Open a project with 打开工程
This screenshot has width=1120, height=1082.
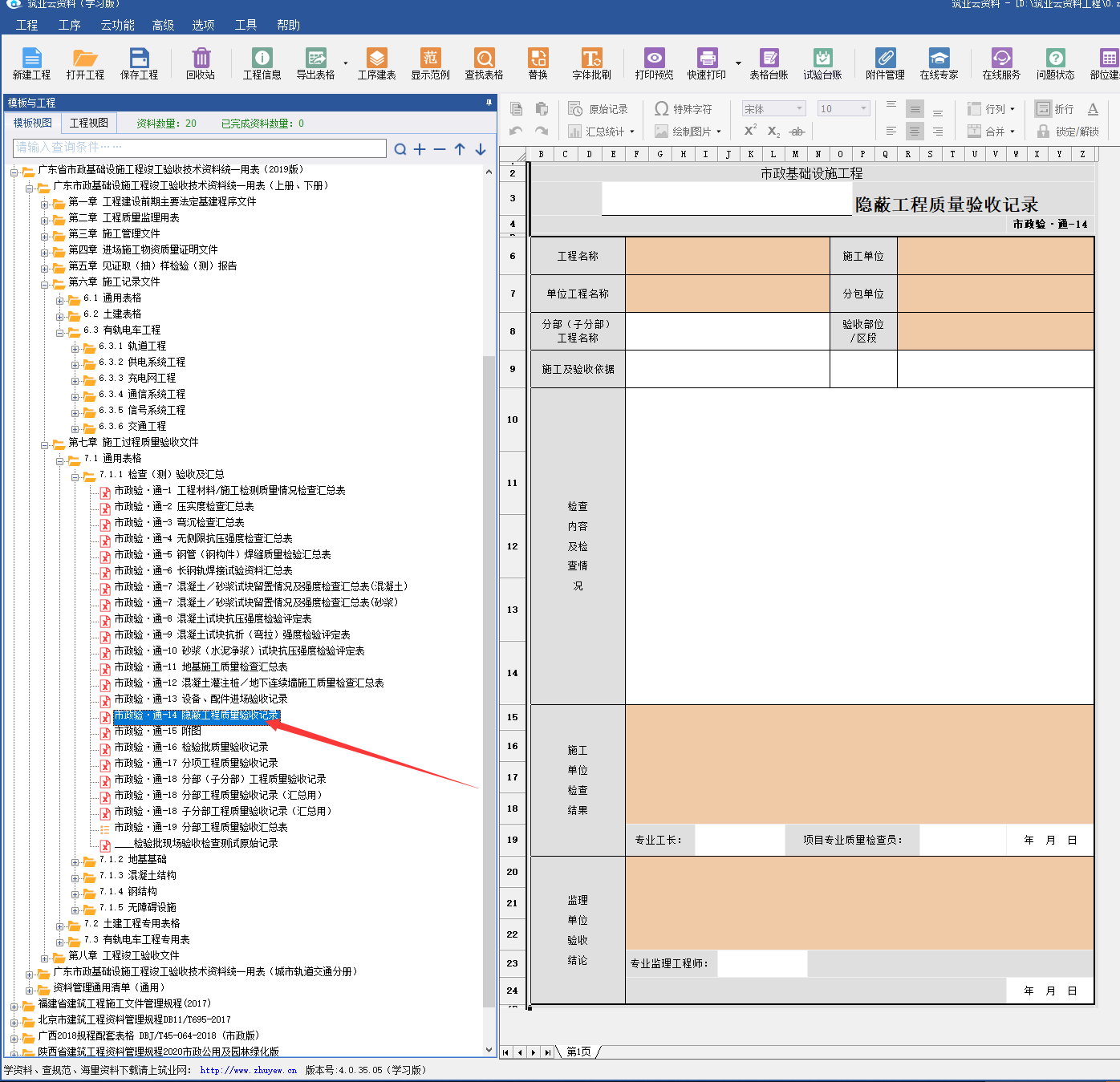pyautogui.click(x=85, y=63)
